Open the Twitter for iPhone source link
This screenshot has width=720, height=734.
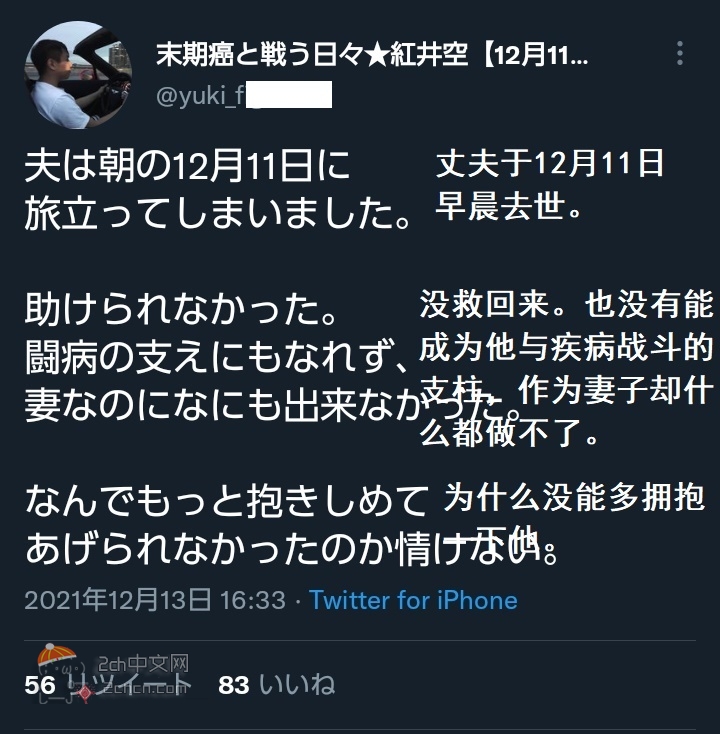[x=413, y=600]
